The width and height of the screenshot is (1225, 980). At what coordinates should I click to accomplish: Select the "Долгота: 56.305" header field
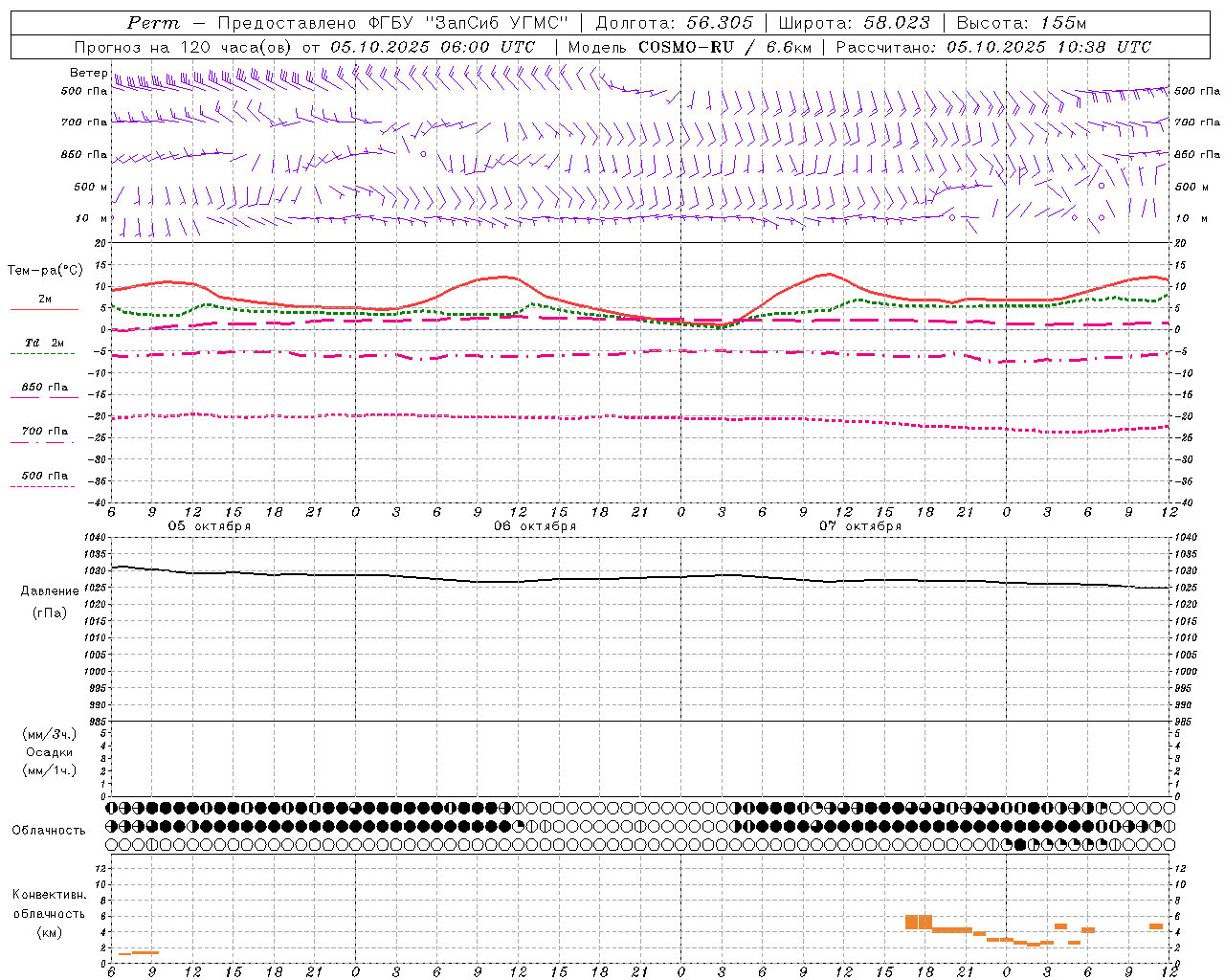click(x=674, y=23)
